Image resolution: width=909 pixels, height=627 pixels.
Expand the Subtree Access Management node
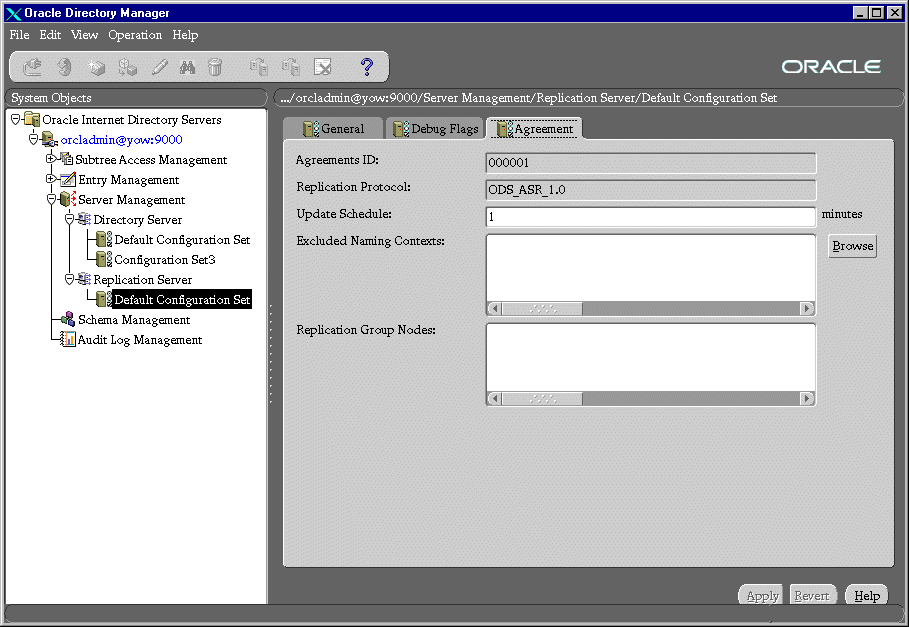point(51,159)
